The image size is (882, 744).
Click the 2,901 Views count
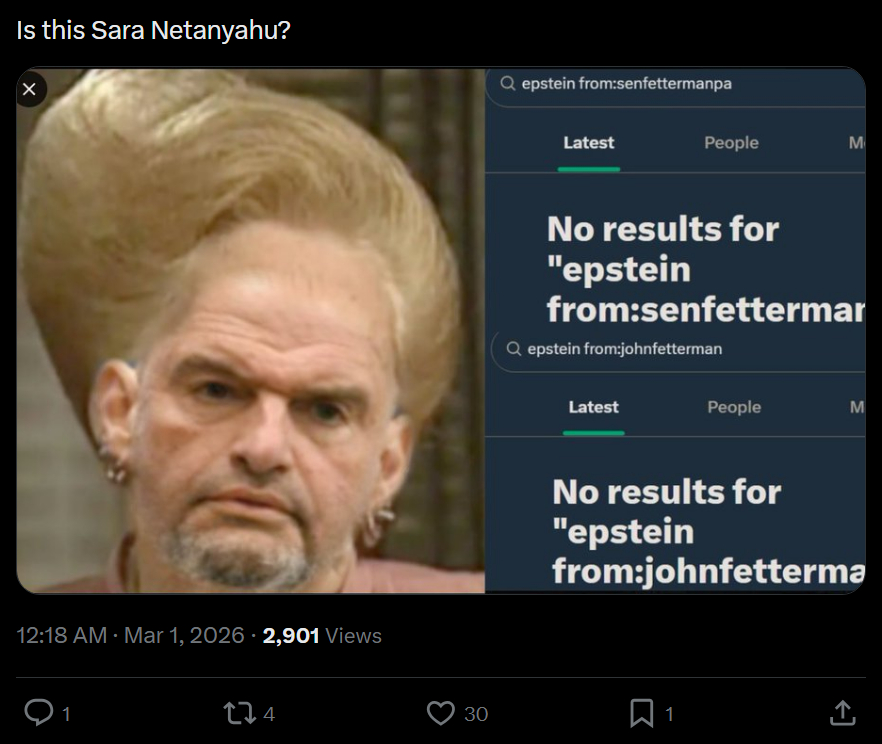pyautogui.click(x=321, y=636)
